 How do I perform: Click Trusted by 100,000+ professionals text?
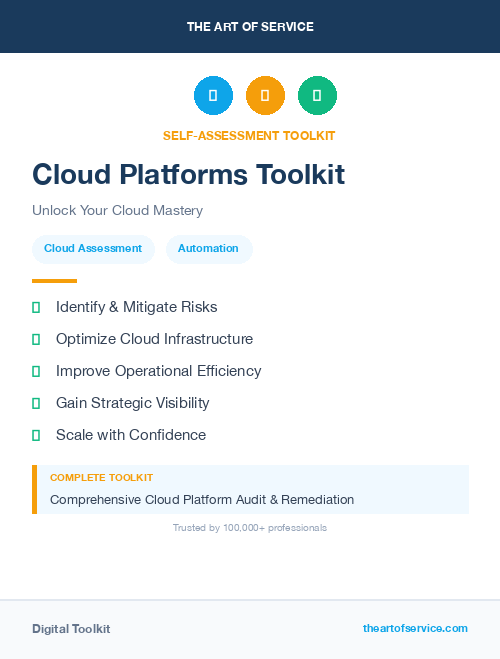250,528
